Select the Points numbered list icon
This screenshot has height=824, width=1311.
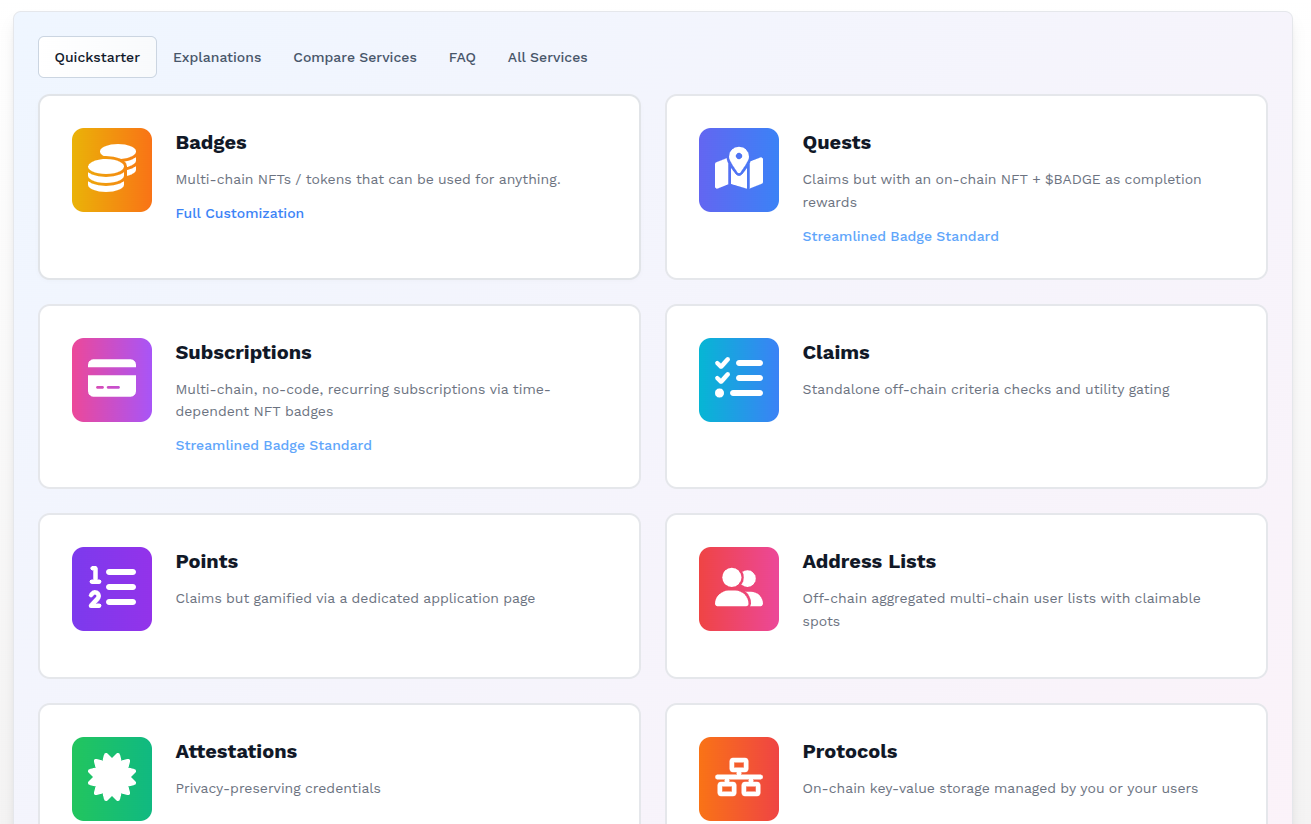(x=112, y=589)
